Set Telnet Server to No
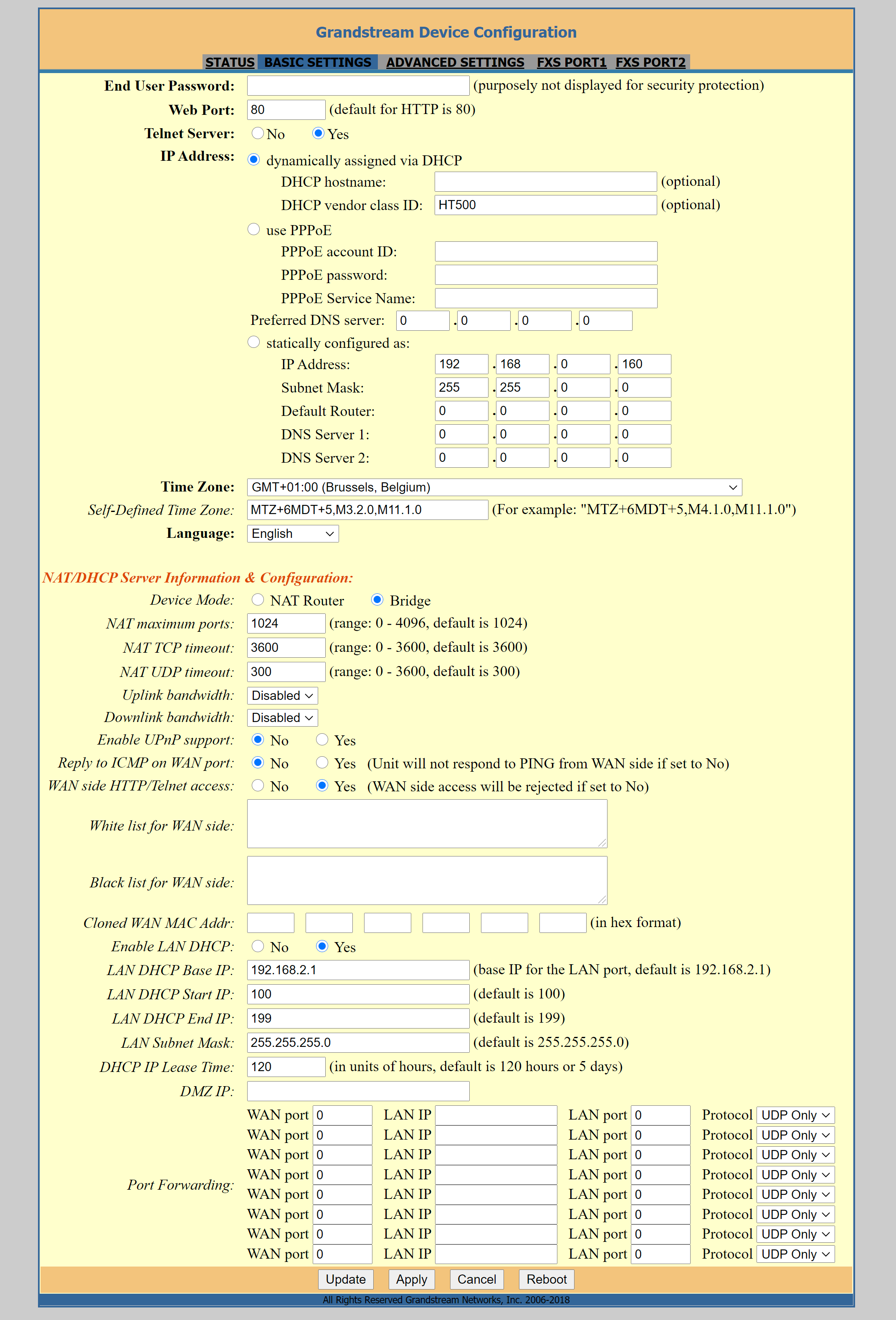This screenshot has height=1320, width=896. tap(258, 134)
